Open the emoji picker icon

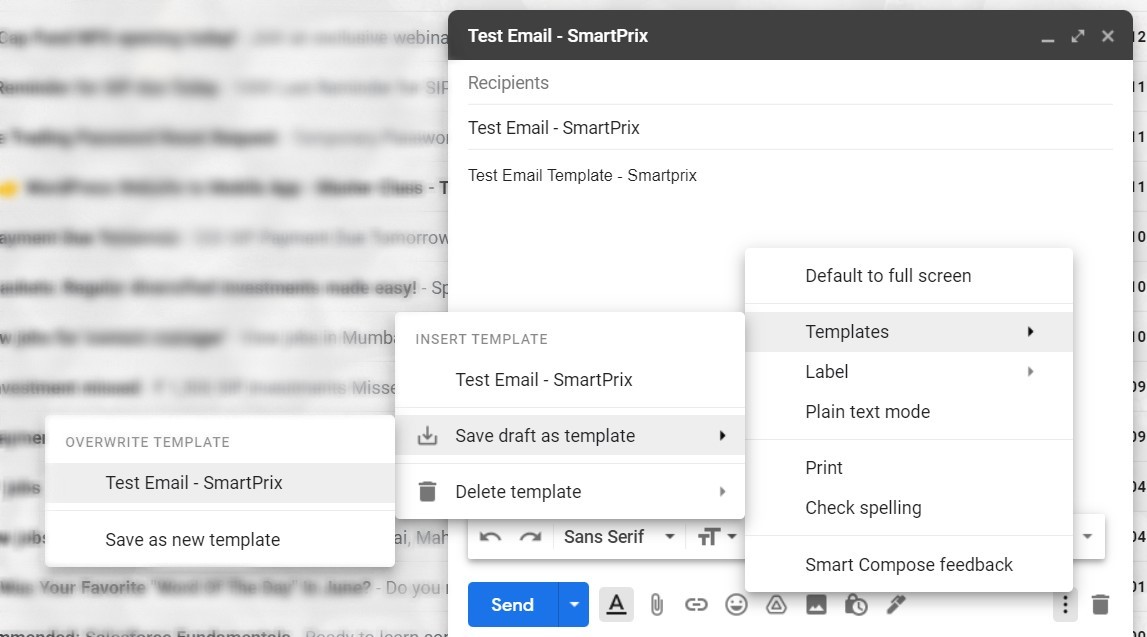[x=736, y=605]
